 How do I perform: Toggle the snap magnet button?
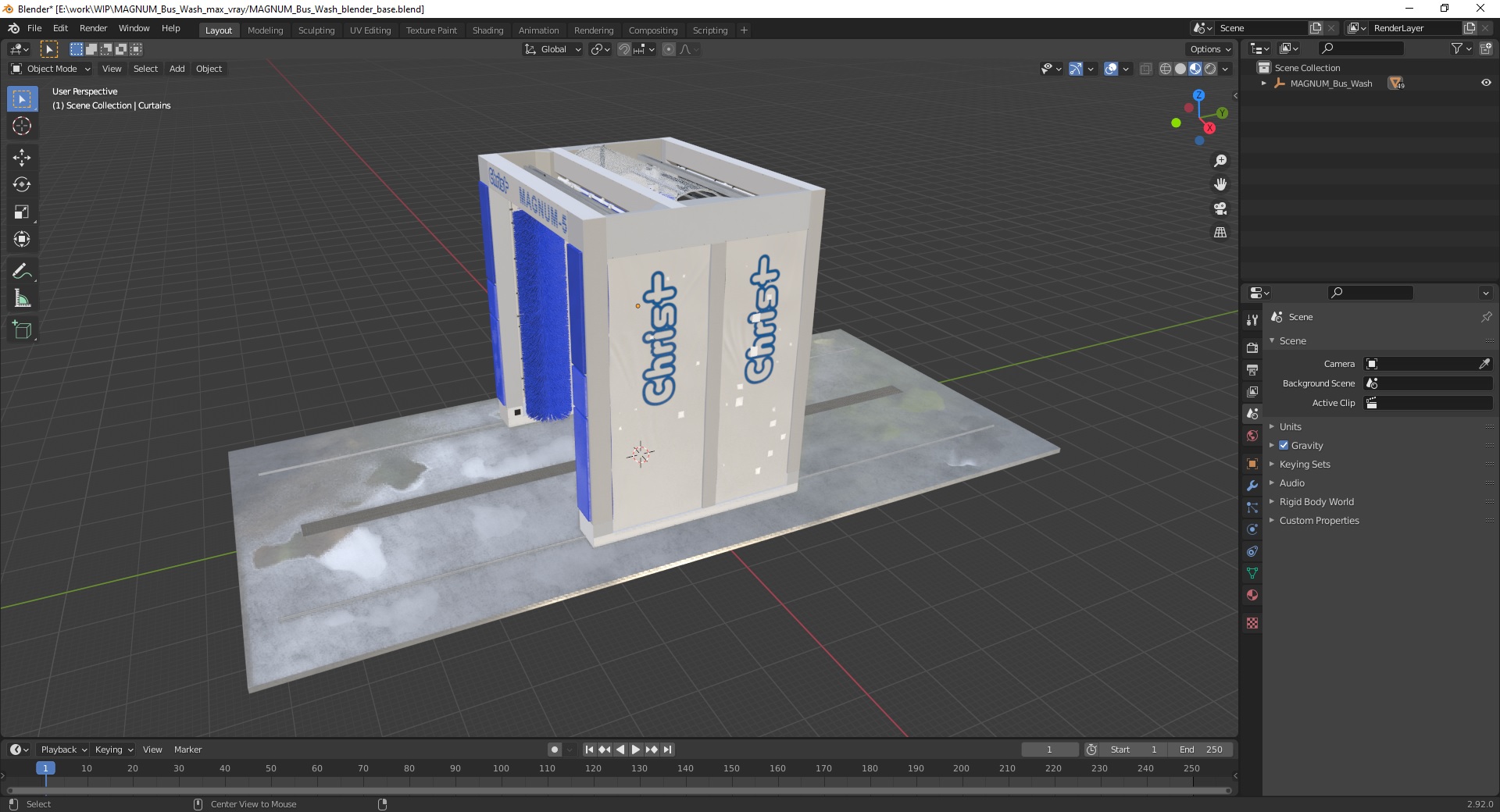coord(624,49)
